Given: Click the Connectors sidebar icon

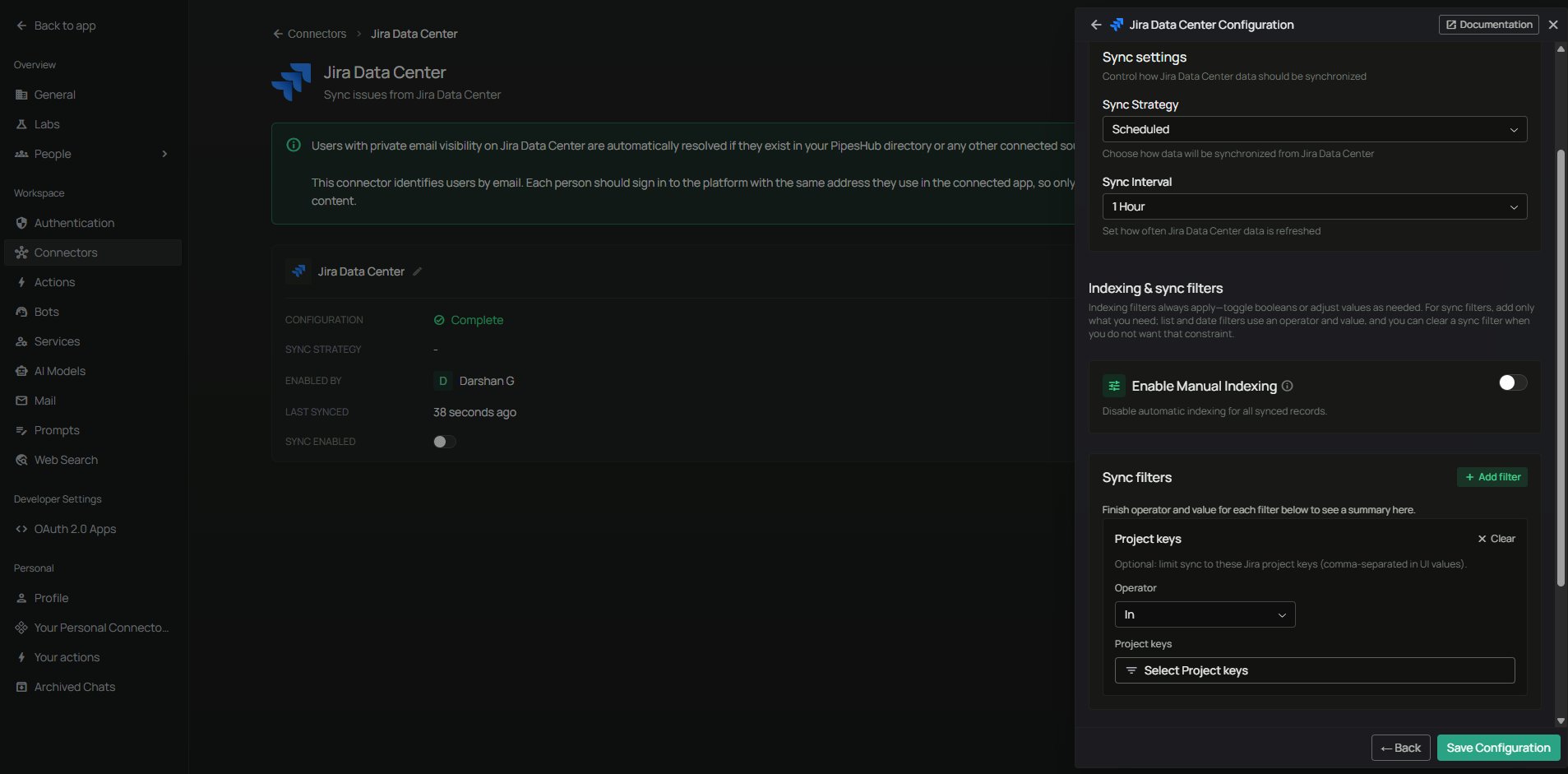Looking at the screenshot, I should tap(21, 253).
